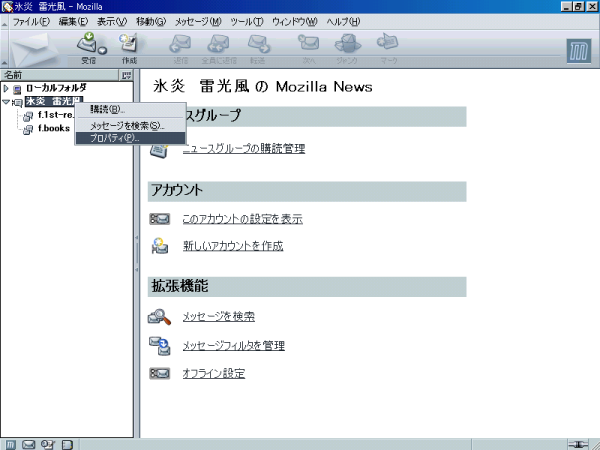600x450 pixels.
Task: Click the folder pane splitter grippy
Action: tap(137, 253)
